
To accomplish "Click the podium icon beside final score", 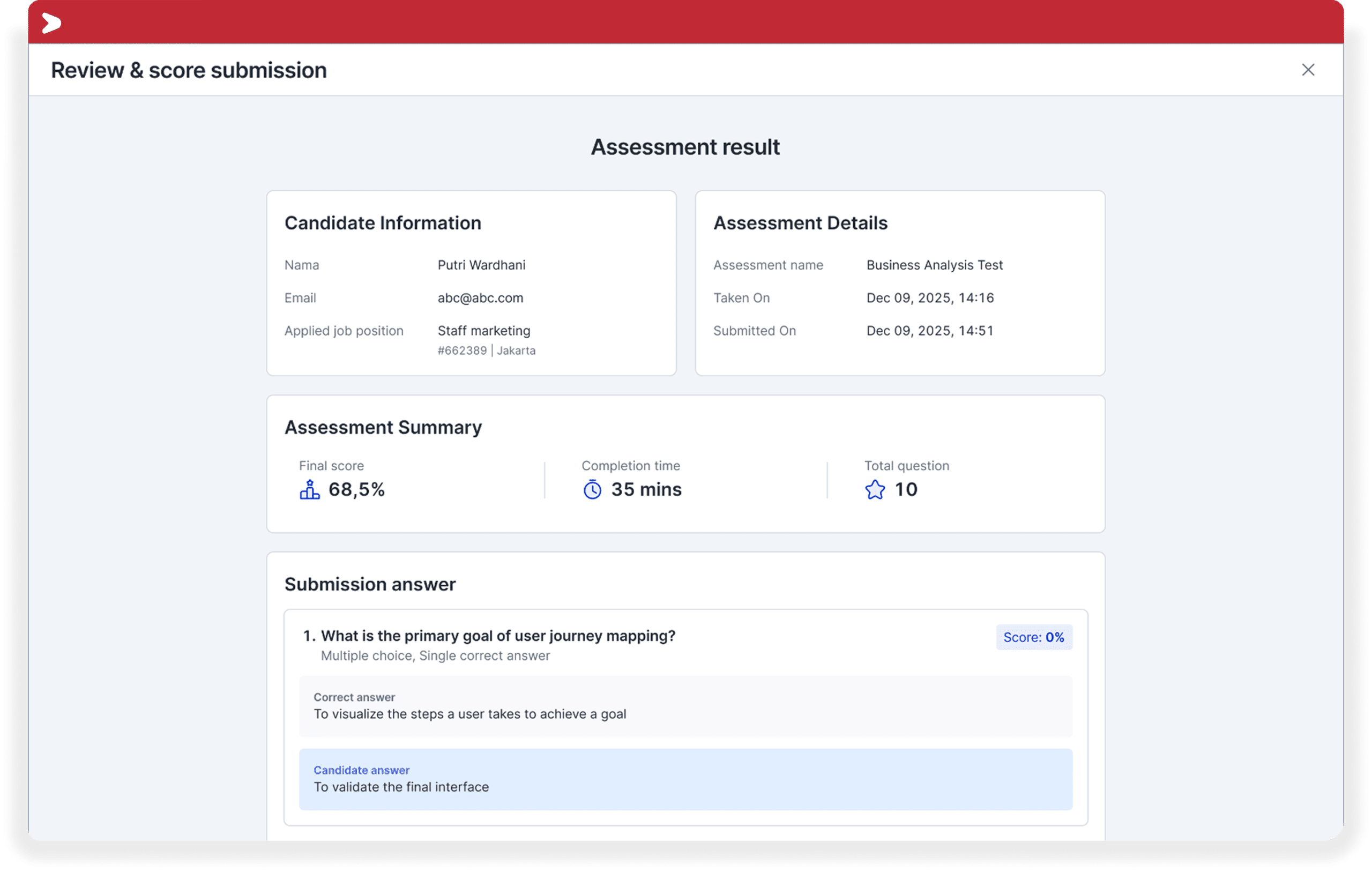I will [309, 489].
